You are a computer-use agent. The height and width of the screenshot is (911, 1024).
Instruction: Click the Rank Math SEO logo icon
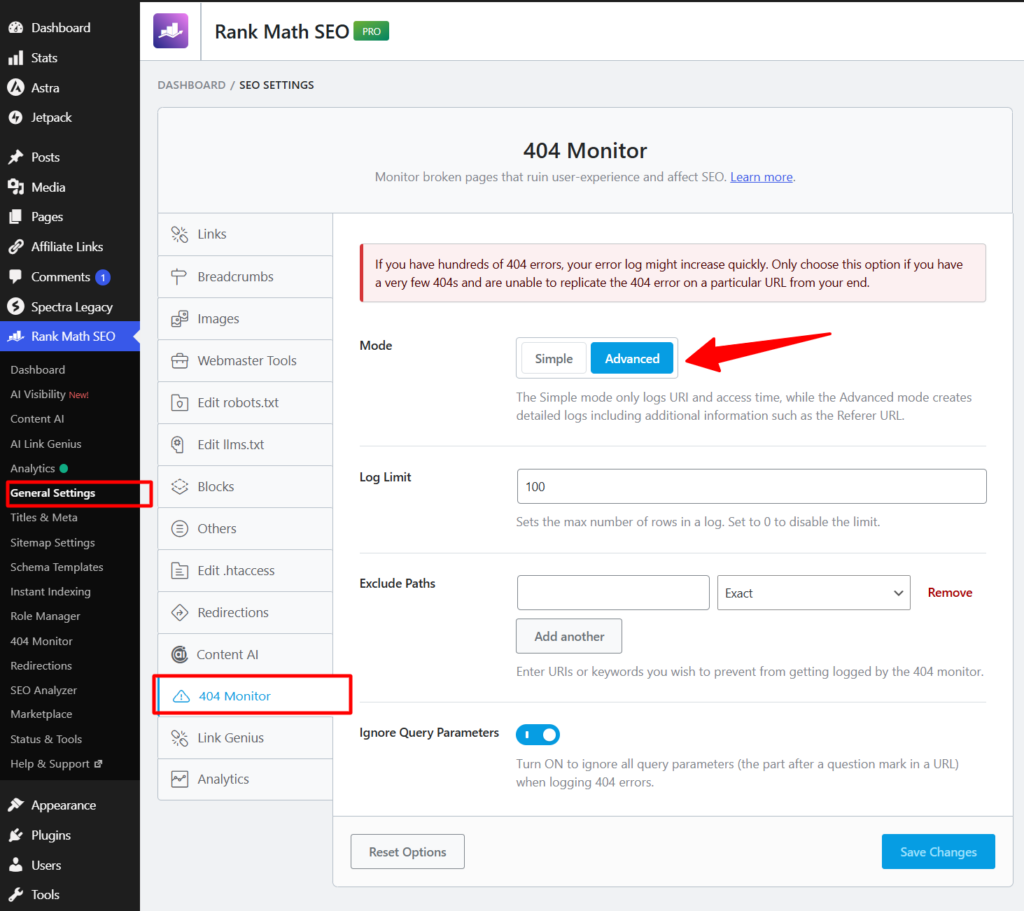coord(170,31)
